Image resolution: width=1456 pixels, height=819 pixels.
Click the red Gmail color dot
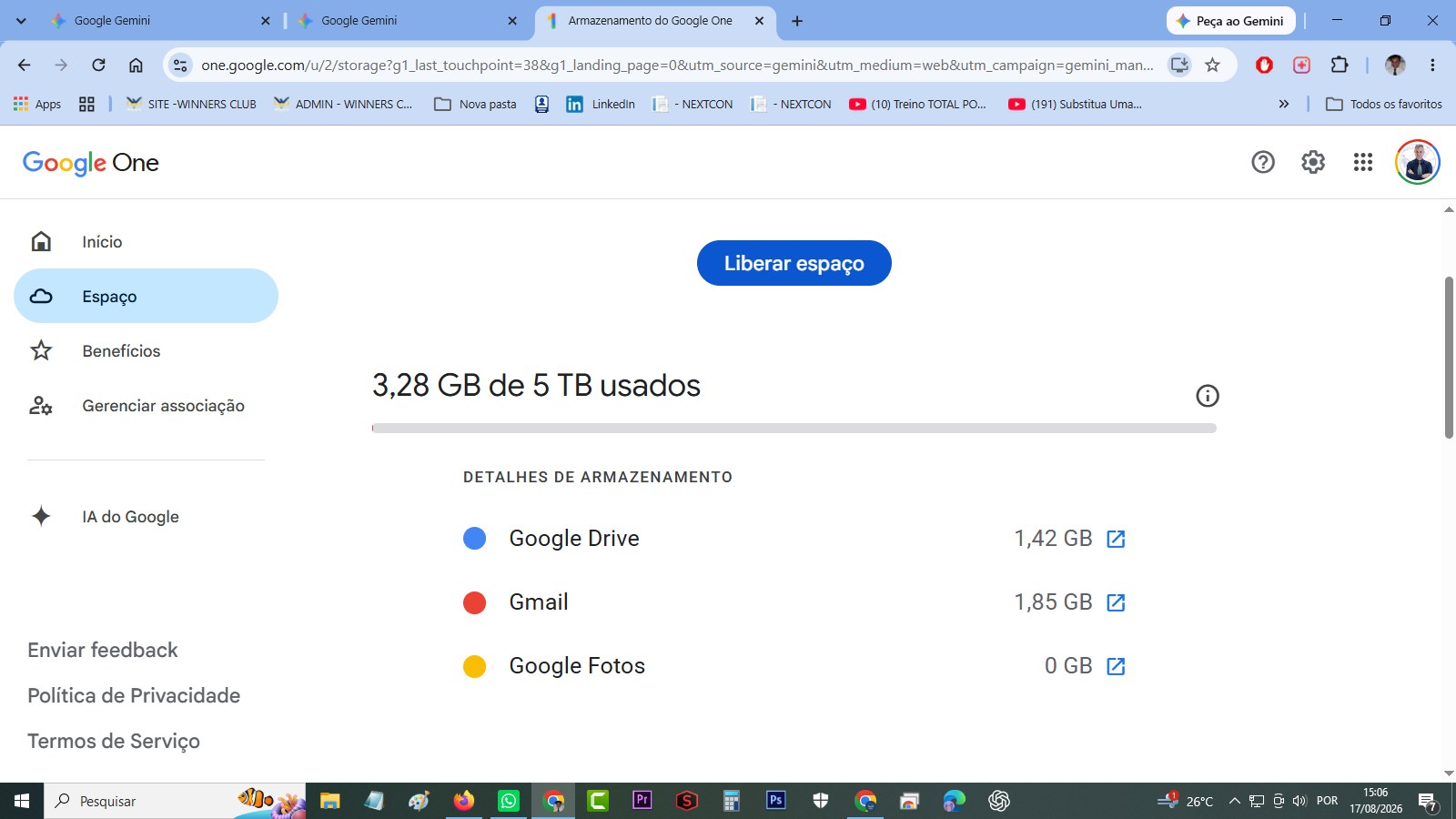[474, 602]
